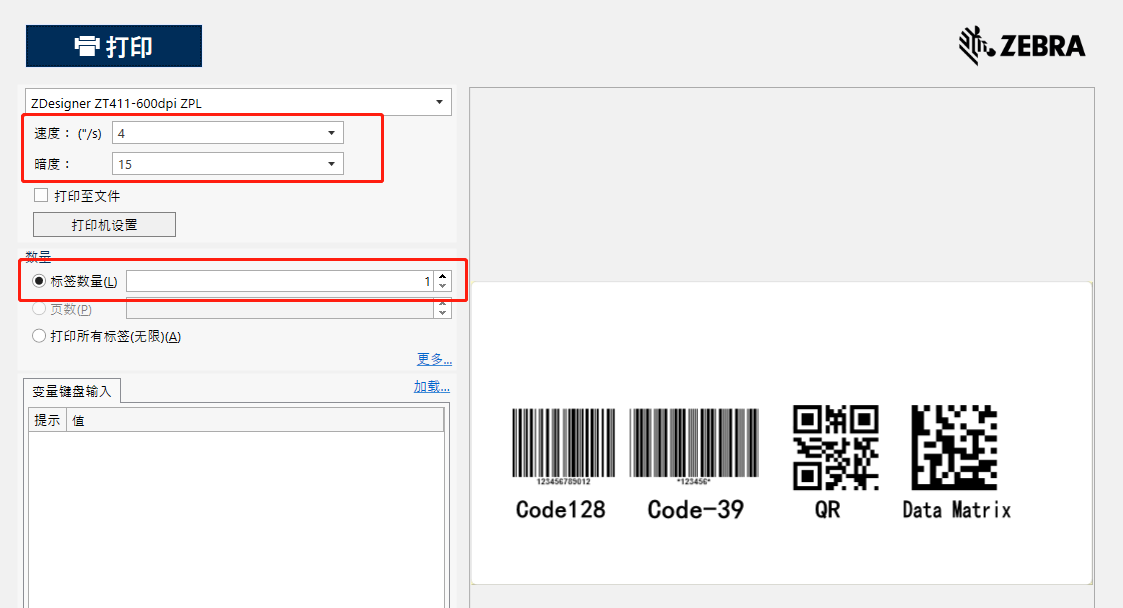Viewport: 1123px width, 608px height.
Task: Open the 更多... link
Action: 434,359
